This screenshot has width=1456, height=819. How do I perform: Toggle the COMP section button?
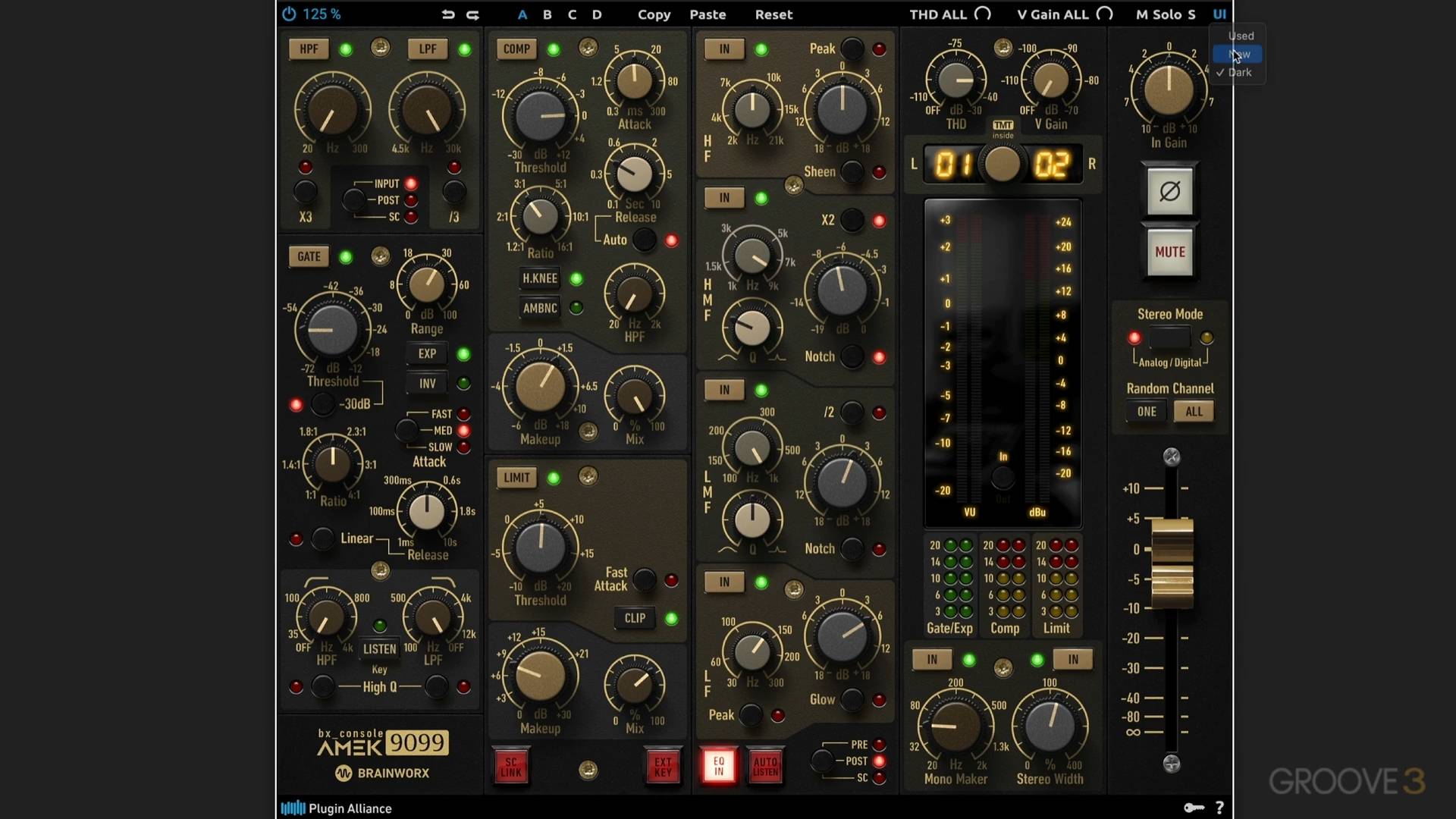[516, 49]
